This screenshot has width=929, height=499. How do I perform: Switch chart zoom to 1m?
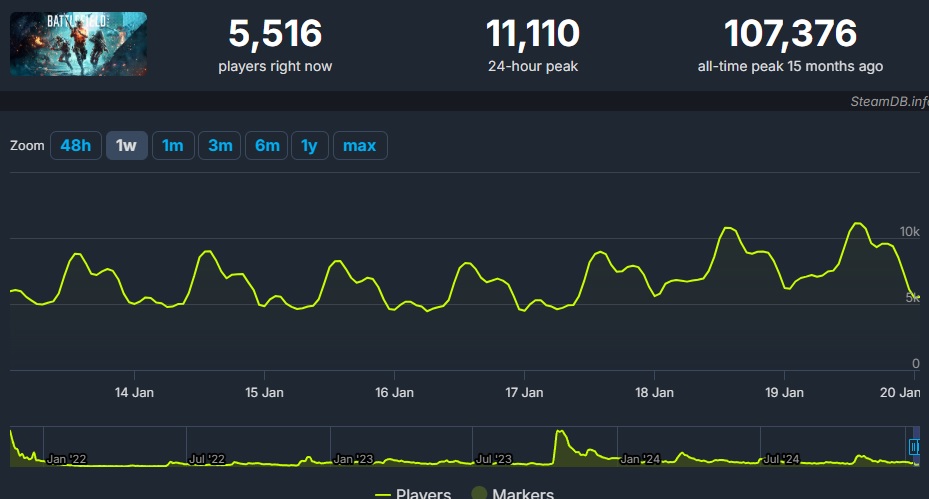tap(173, 146)
